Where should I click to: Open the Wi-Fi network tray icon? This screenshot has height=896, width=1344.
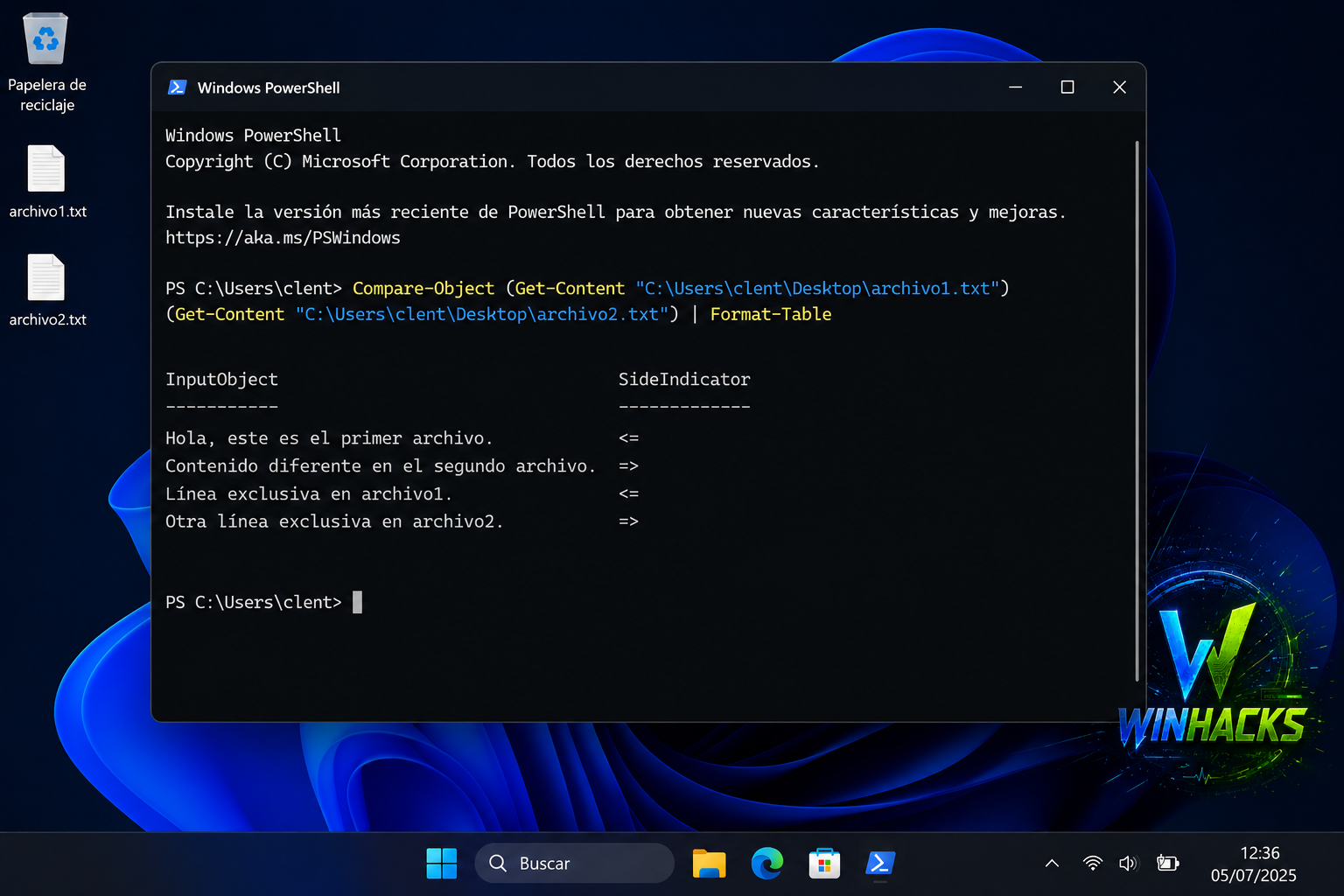pyautogui.click(x=1092, y=864)
